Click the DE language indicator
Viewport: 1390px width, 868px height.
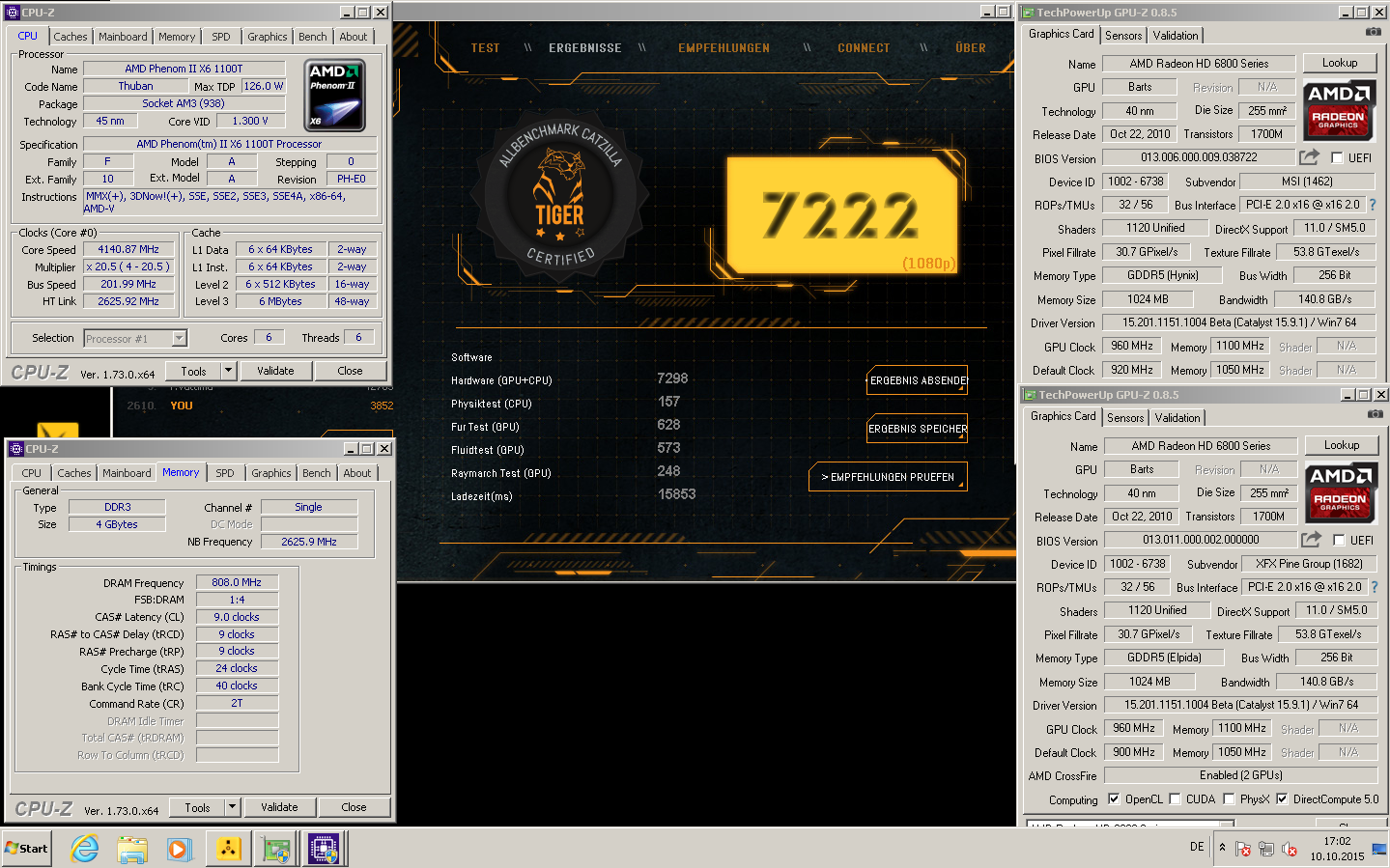click(x=1197, y=847)
